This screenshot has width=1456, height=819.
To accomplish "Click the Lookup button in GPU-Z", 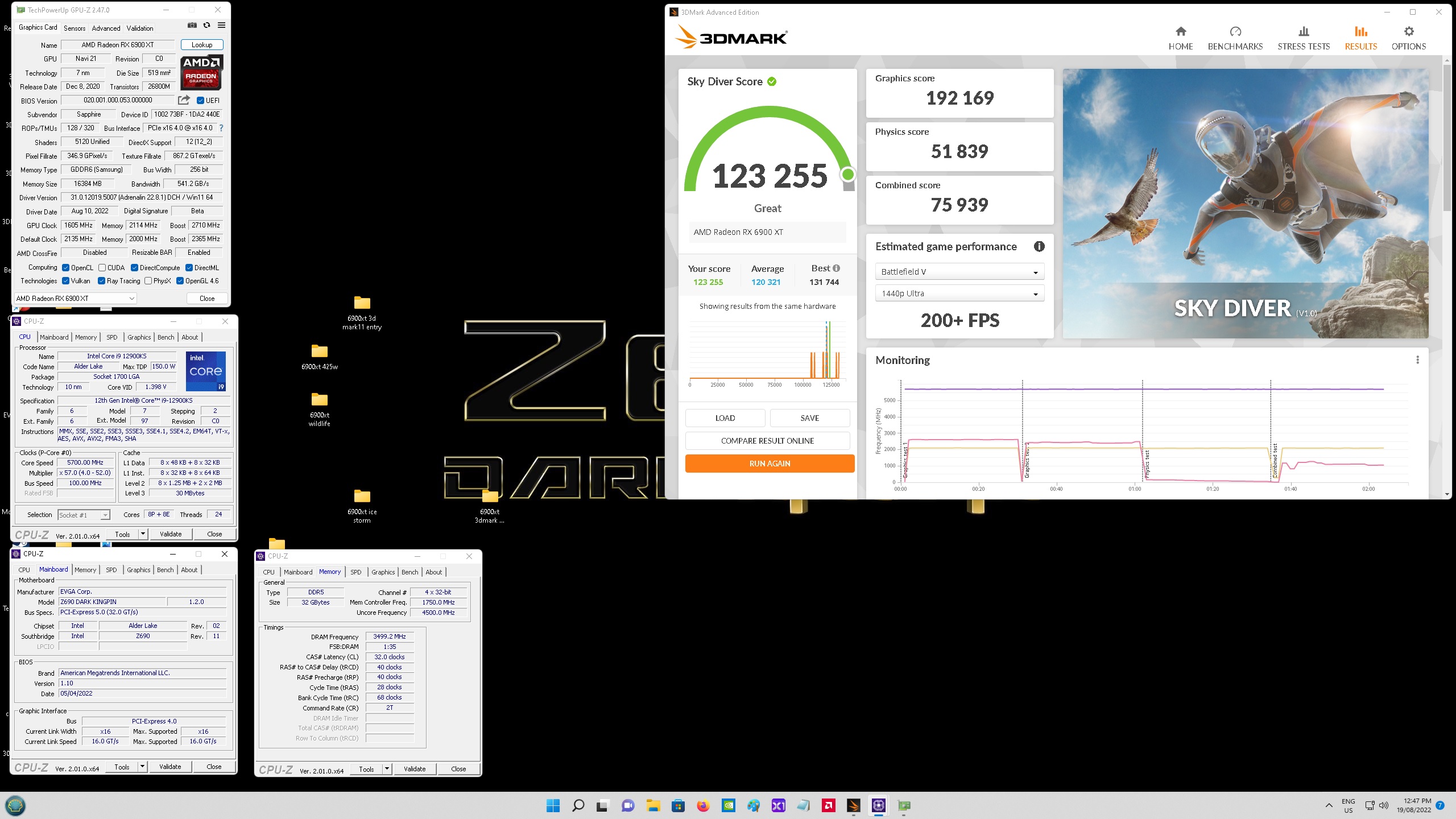I will click(202, 45).
